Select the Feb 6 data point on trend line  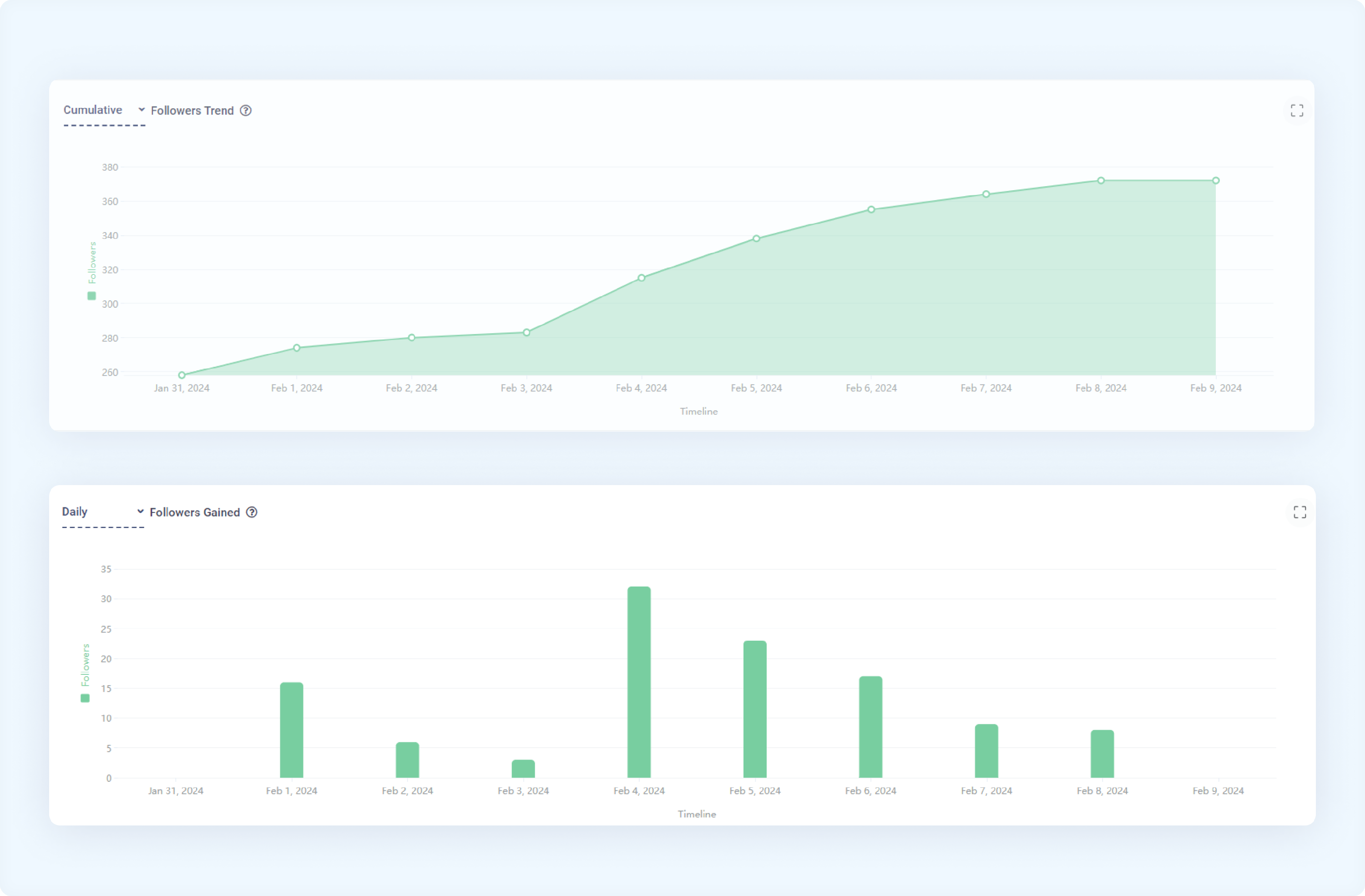click(x=871, y=209)
